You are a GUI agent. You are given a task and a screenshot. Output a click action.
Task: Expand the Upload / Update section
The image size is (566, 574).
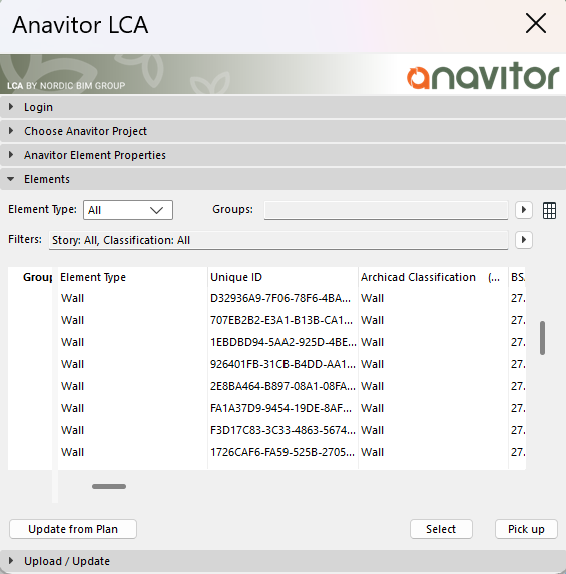[283, 561]
